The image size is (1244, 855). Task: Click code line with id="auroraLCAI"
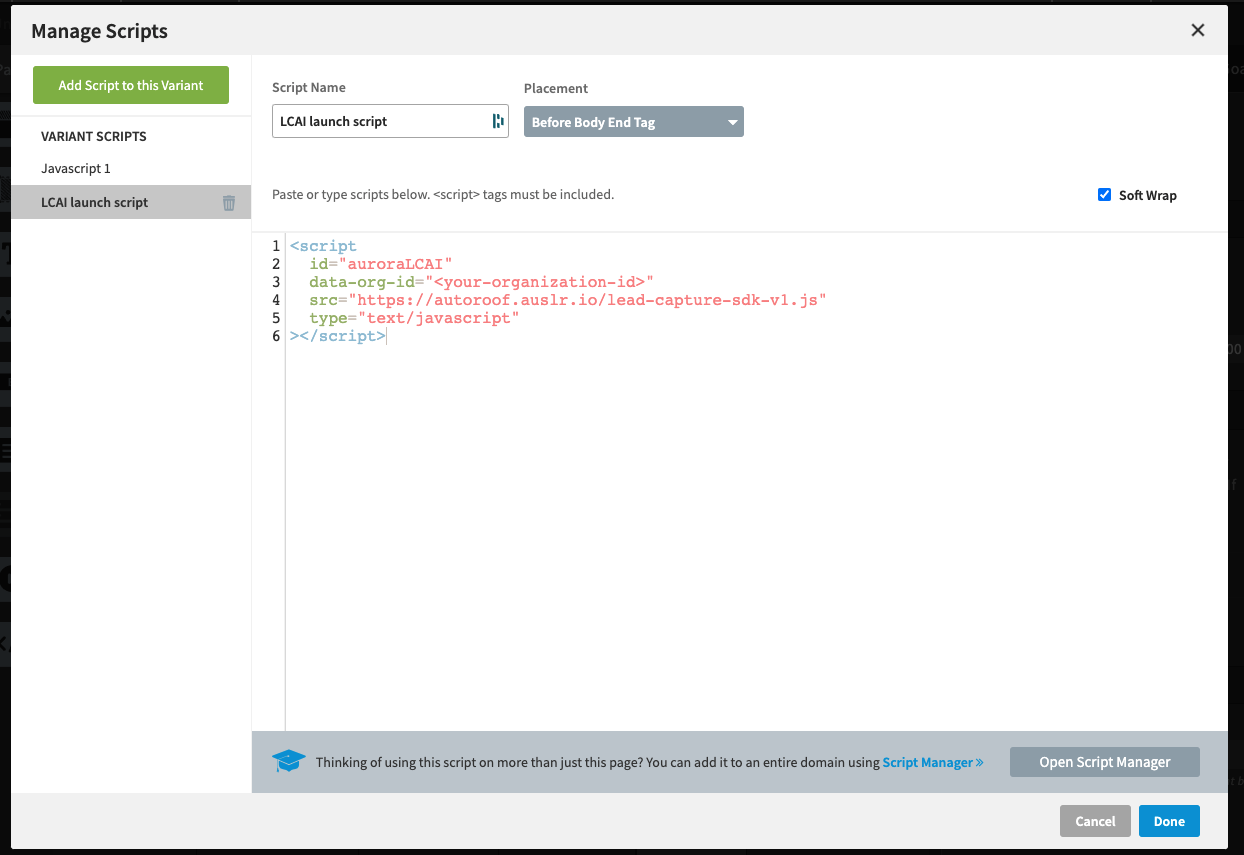(x=381, y=264)
